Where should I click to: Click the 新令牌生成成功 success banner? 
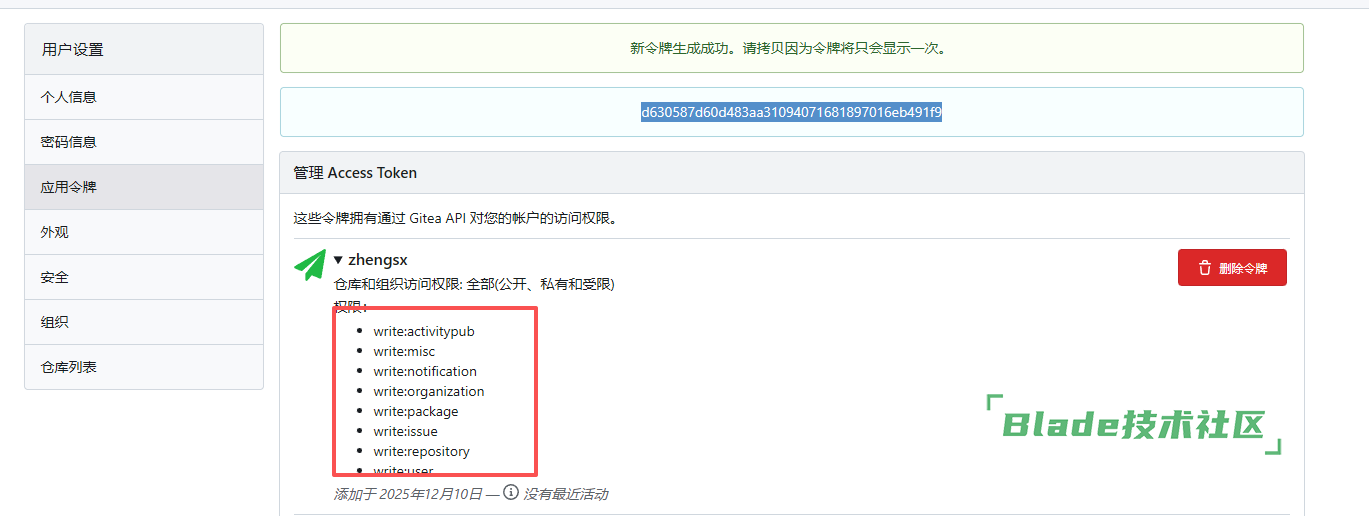click(x=791, y=48)
